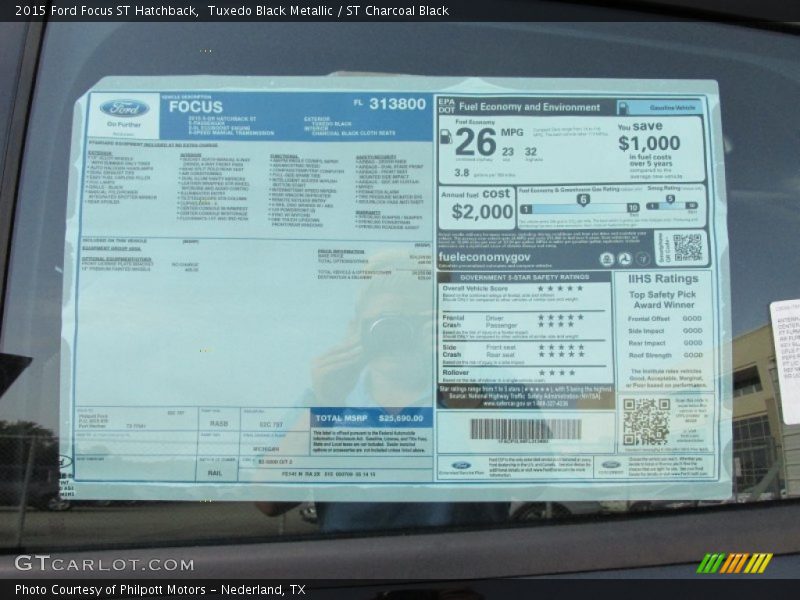
Task: Click the fueleconomy.gov web address
Action: [x=484, y=258]
